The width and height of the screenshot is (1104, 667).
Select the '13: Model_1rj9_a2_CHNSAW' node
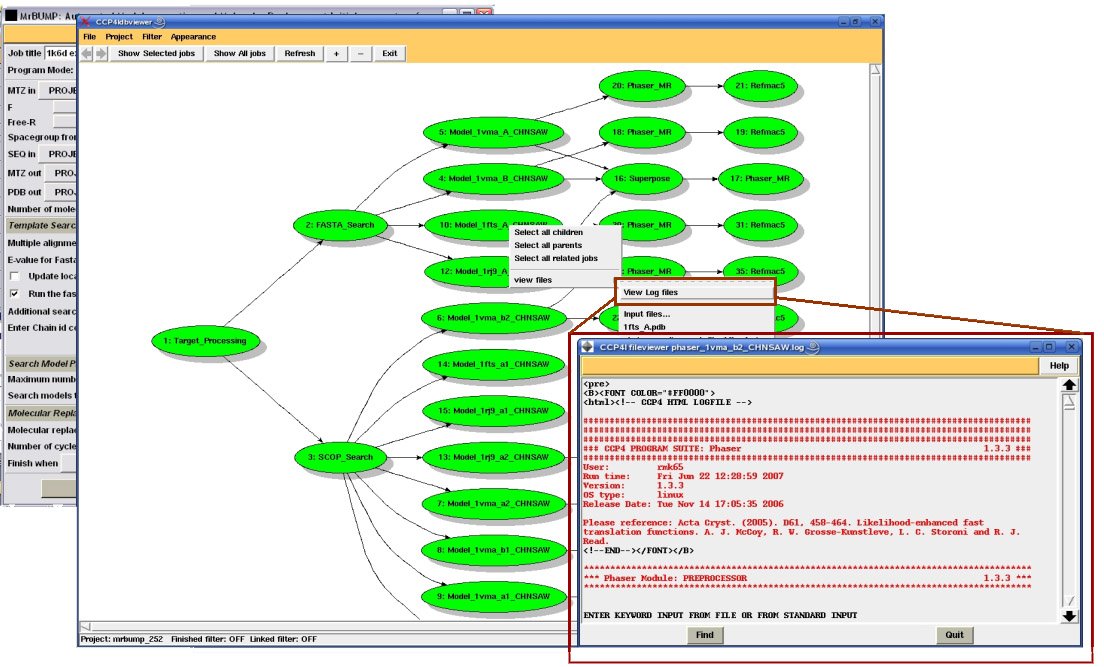point(493,457)
